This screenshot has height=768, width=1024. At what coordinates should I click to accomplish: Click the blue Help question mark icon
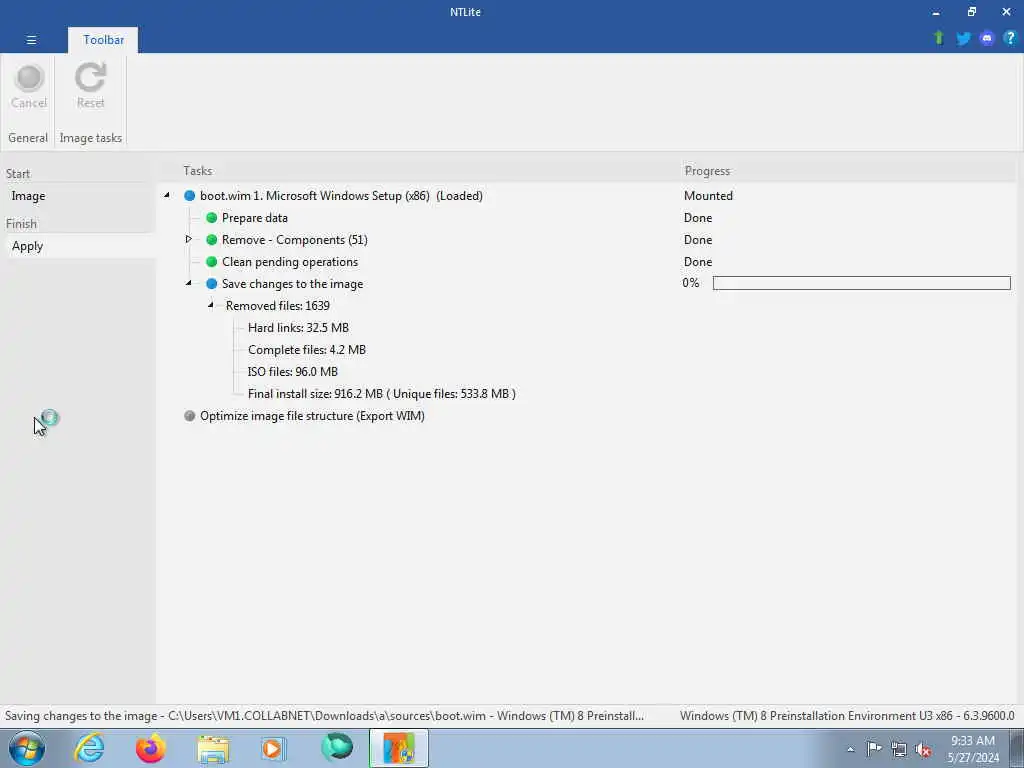click(x=1010, y=38)
